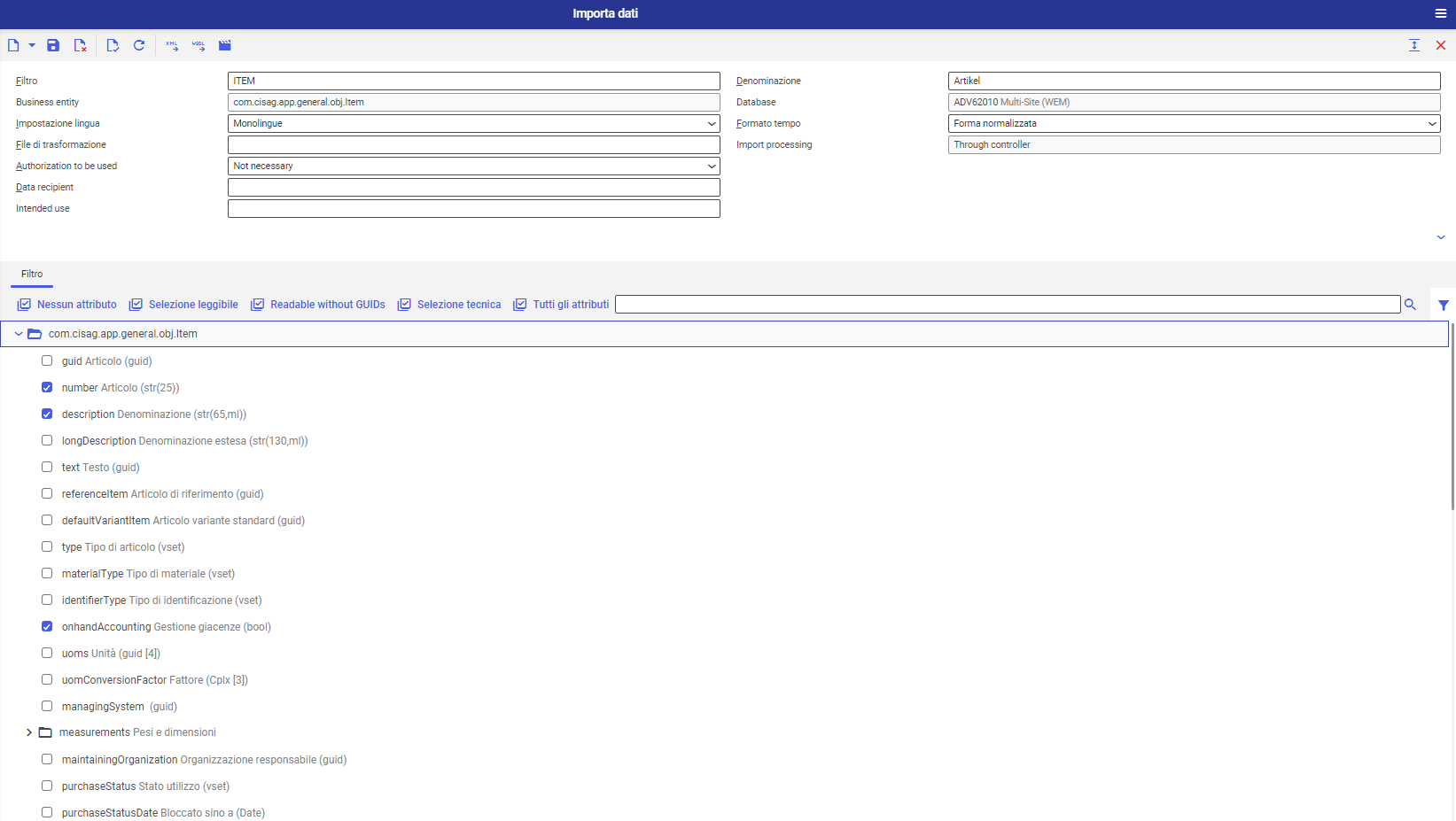1456x821 pixels.
Task: Expand the measurements Pesi e dimensioni node
Action: point(29,732)
